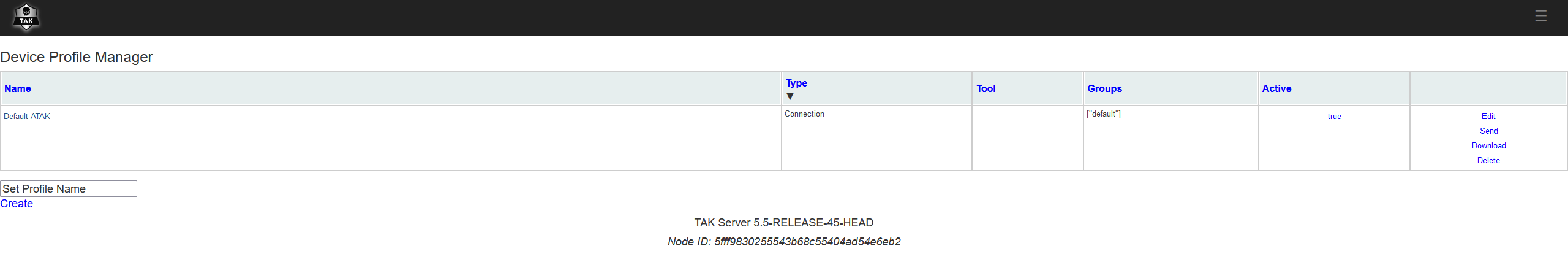This screenshot has width=1568, height=262.
Task: Toggle the Active 'true' value
Action: pyautogui.click(x=1334, y=116)
